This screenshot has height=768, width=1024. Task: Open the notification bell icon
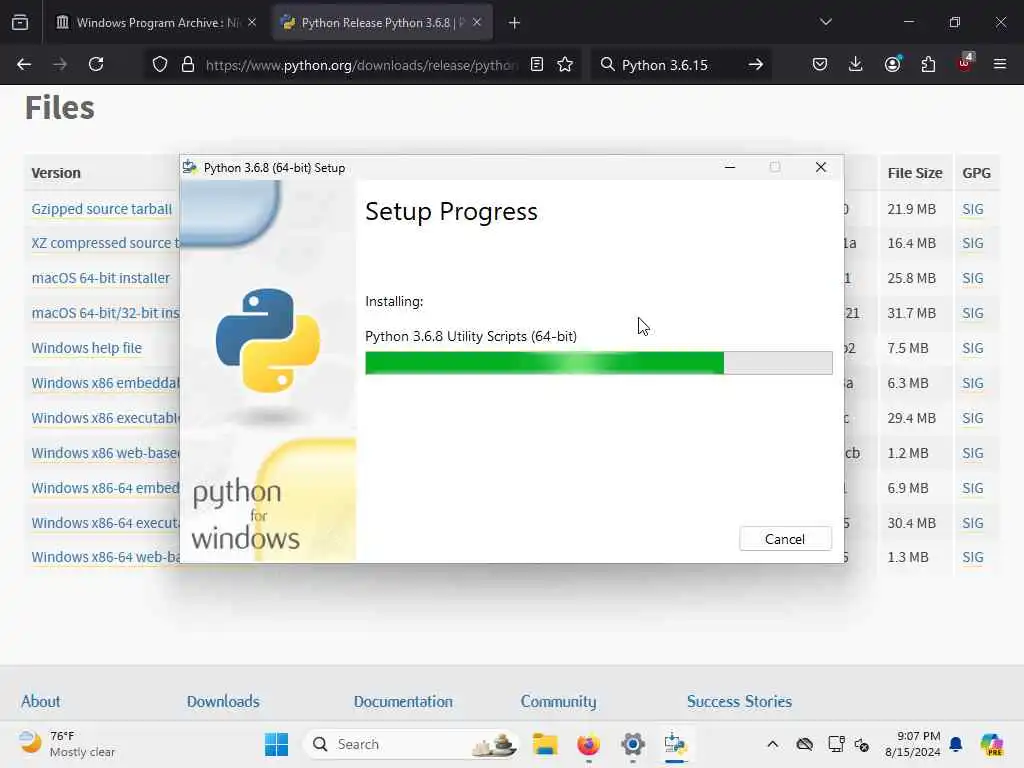[x=956, y=744]
